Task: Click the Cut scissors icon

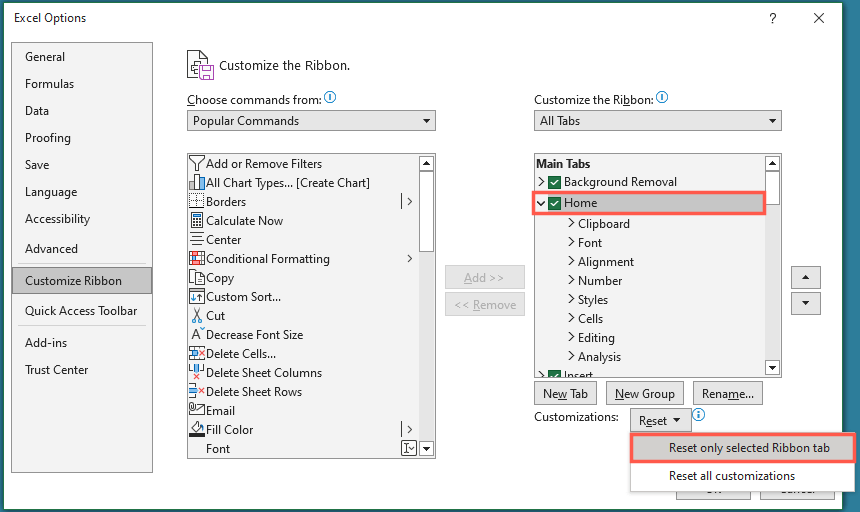Action: (197, 315)
